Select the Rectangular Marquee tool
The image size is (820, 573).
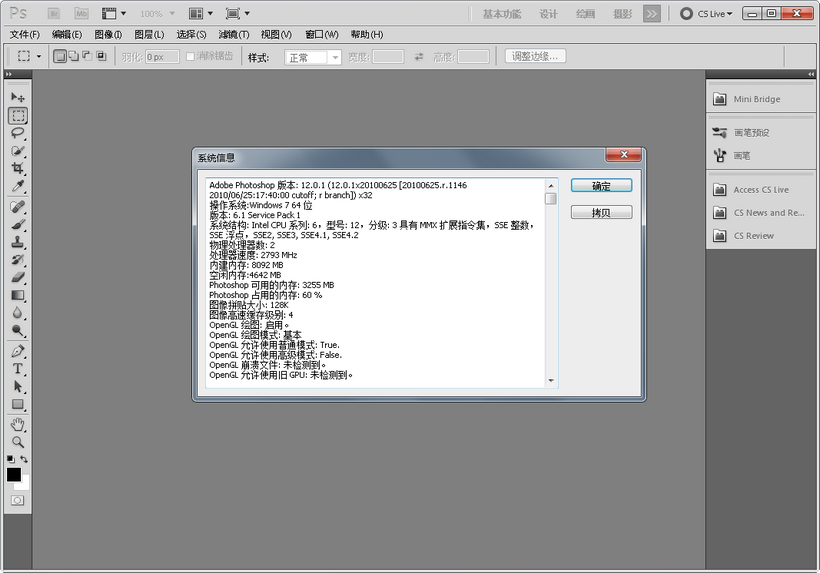(18, 116)
